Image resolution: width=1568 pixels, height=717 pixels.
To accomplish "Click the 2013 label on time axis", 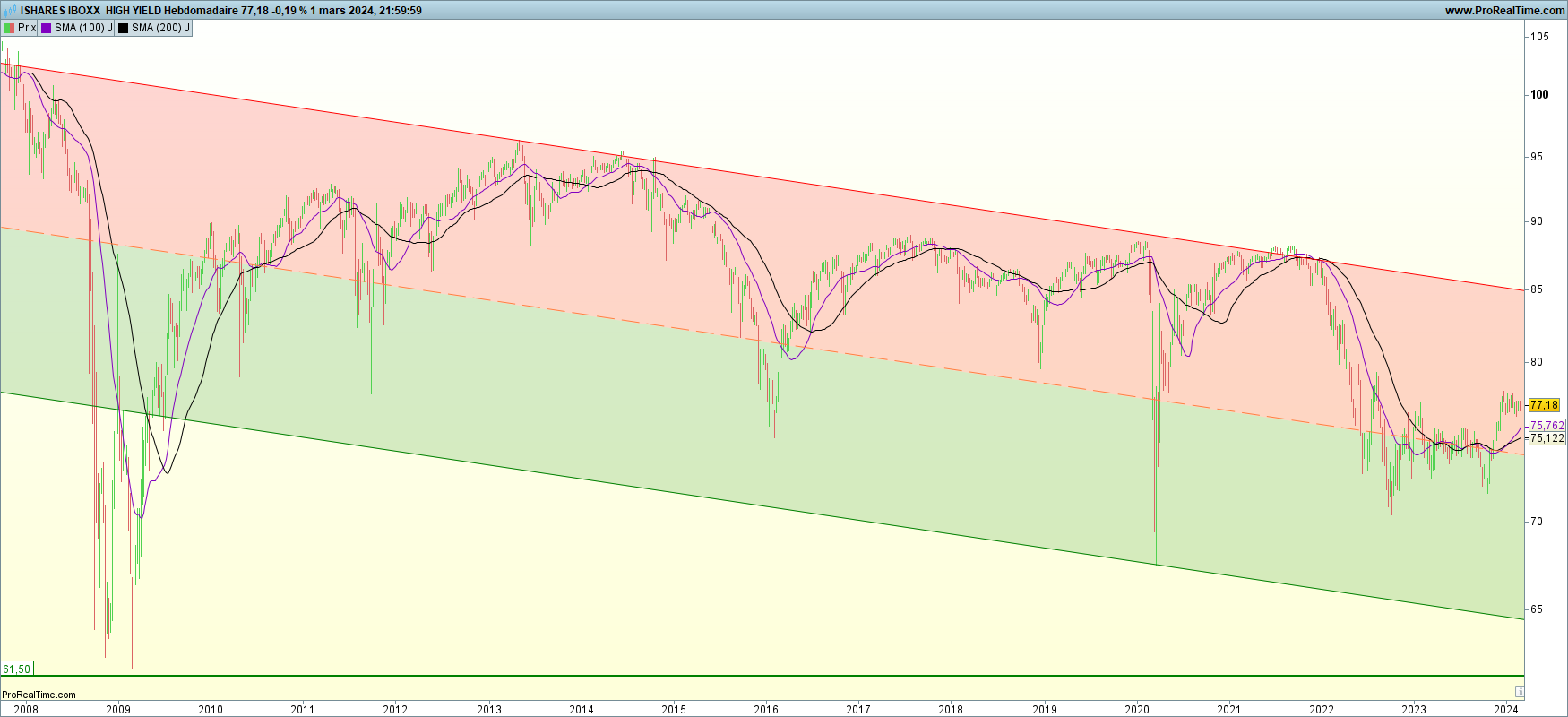I will click(x=489, y=709).
